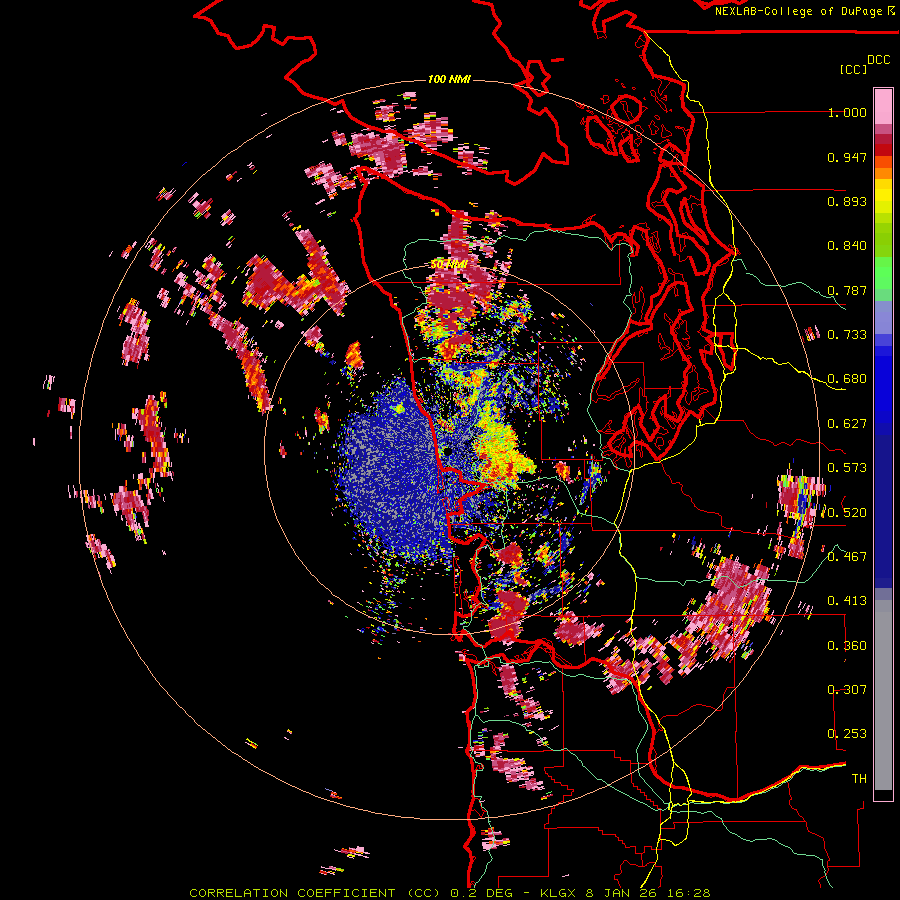Click the CORRELATION COEFFICIENT (CC) caption text
Image resolution: width=900 pixels, height=900 pixels.
[x=315, y=893]
